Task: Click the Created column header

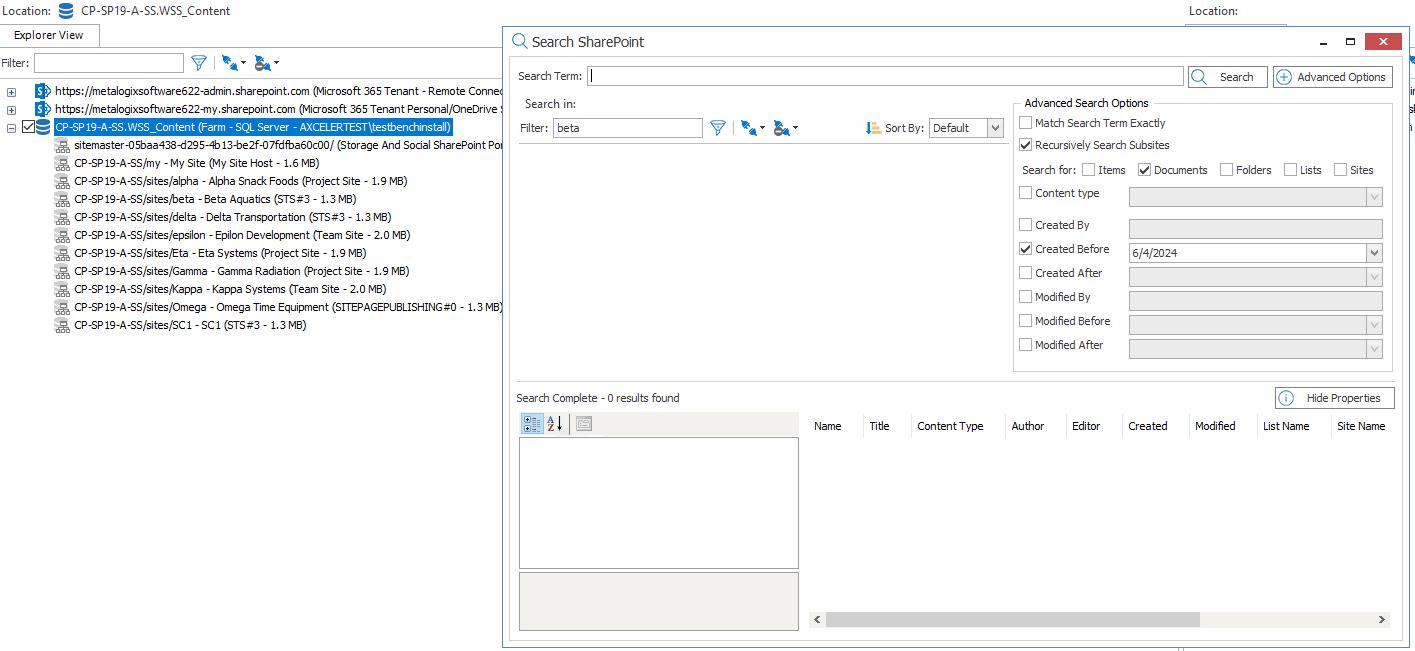Action: (x=1147, y=426)
